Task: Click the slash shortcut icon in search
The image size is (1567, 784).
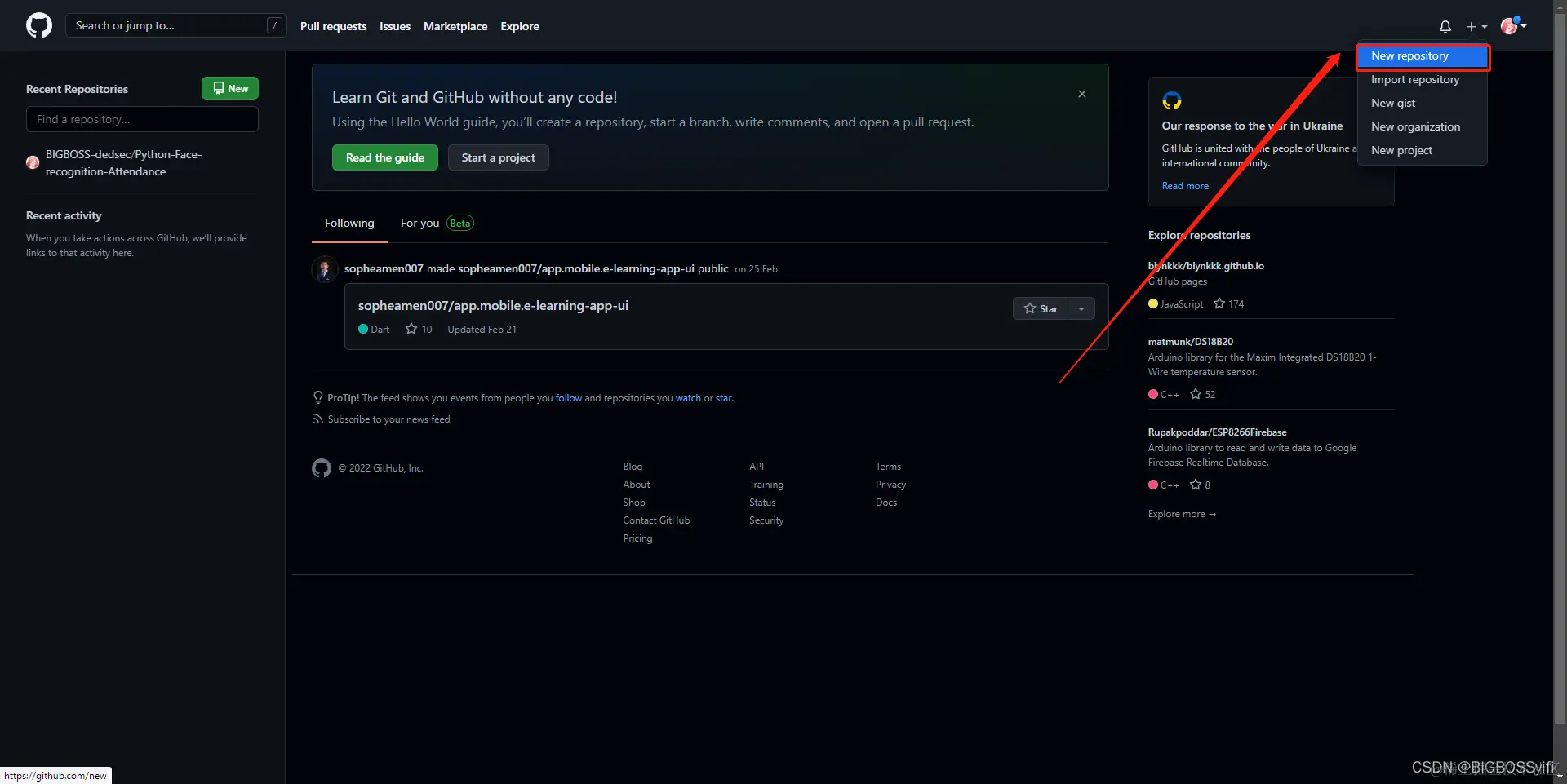Action: click(275, 25)
